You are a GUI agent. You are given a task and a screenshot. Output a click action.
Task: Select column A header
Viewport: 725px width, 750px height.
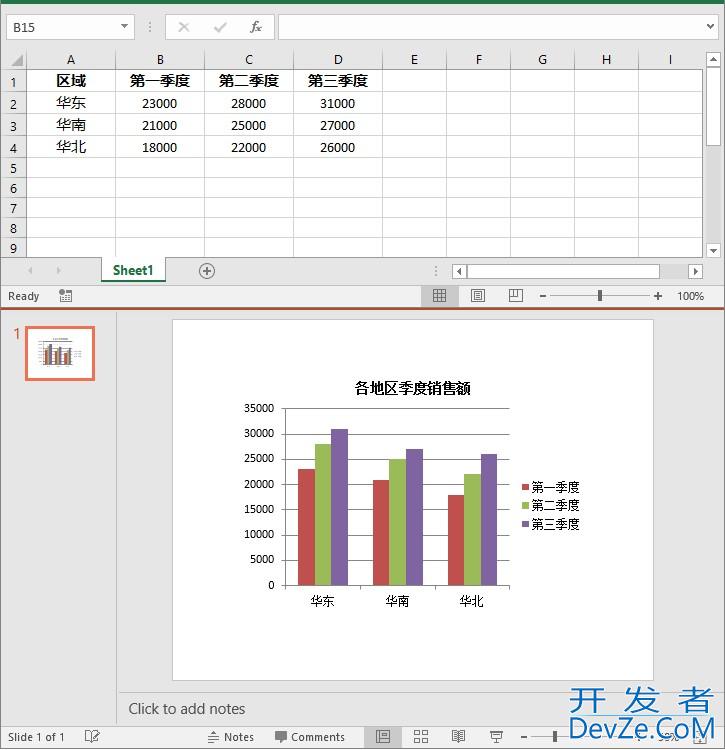tap(71, 60)
